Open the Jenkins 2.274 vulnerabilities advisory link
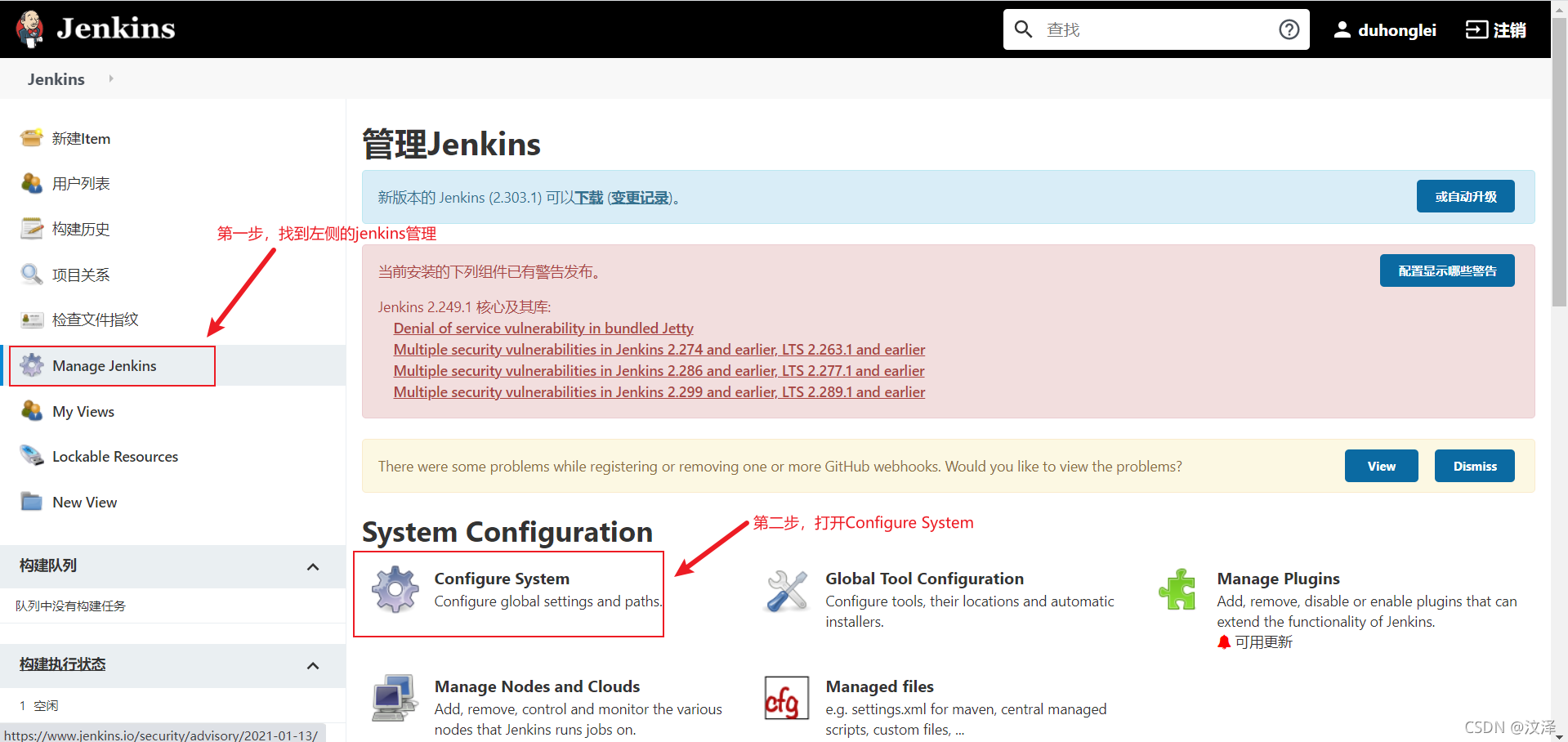The height and width of the screenshot is (742, 1568). tap(659, 350)
